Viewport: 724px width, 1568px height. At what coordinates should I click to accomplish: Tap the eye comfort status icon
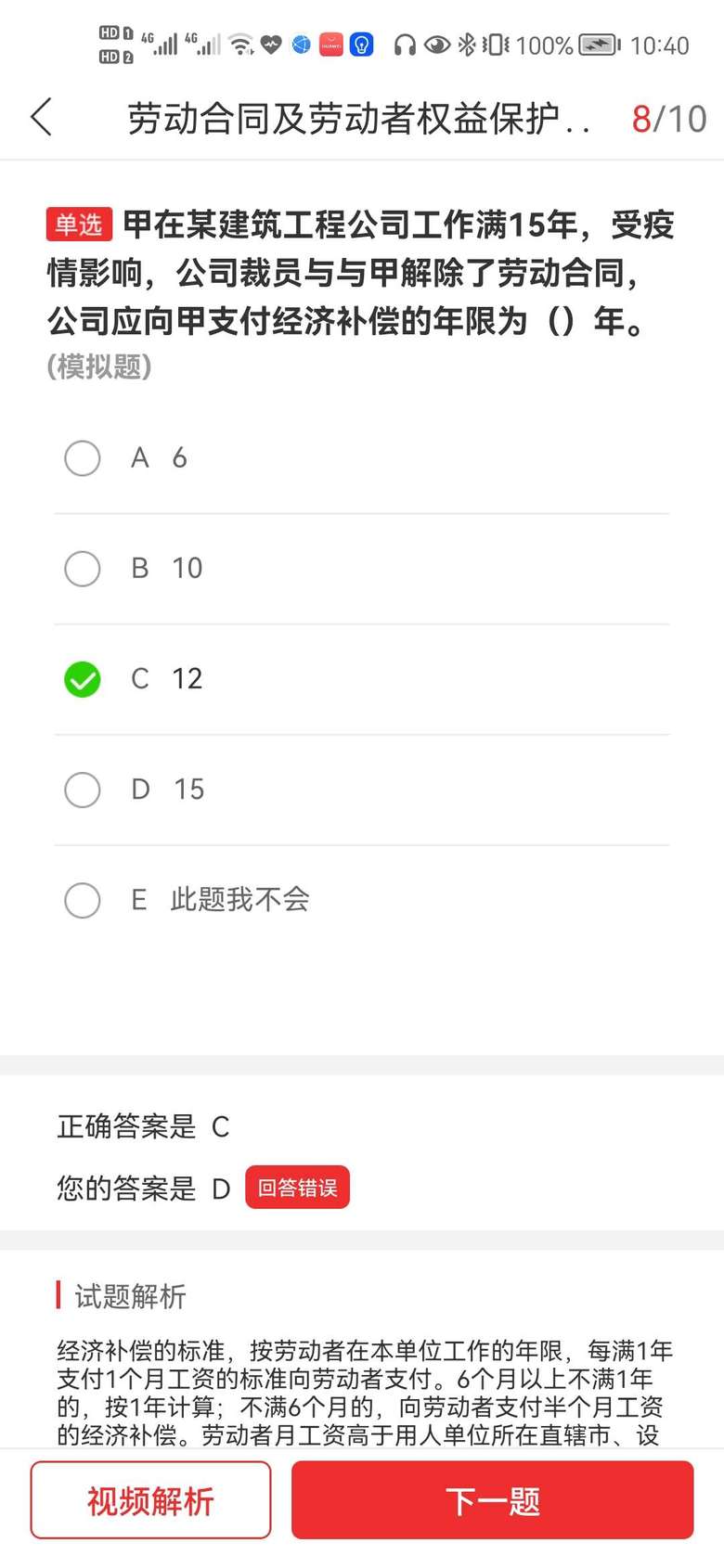pos(436,45)
